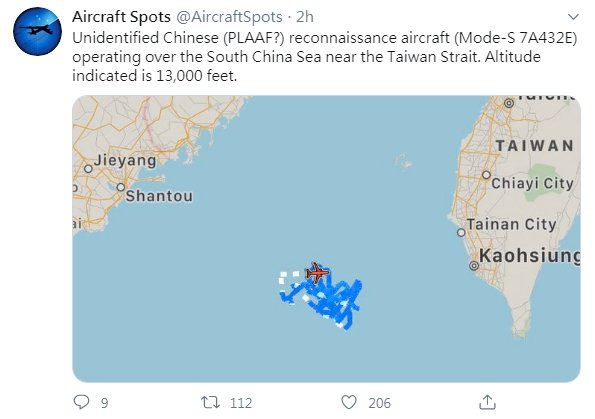Screen dimensions: 595x419
Task: Click the Chiayi City map marker
Action: pos(486,175)
